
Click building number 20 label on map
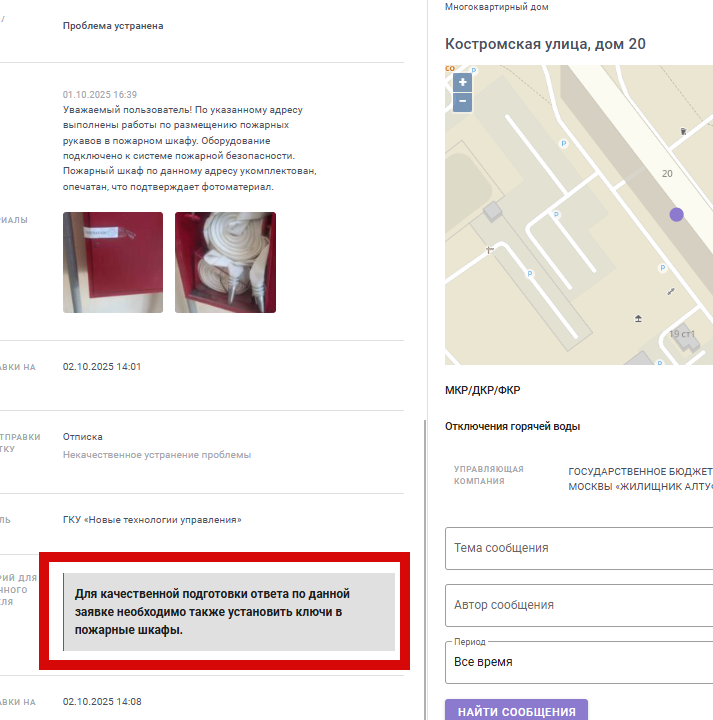coord(667,174)
